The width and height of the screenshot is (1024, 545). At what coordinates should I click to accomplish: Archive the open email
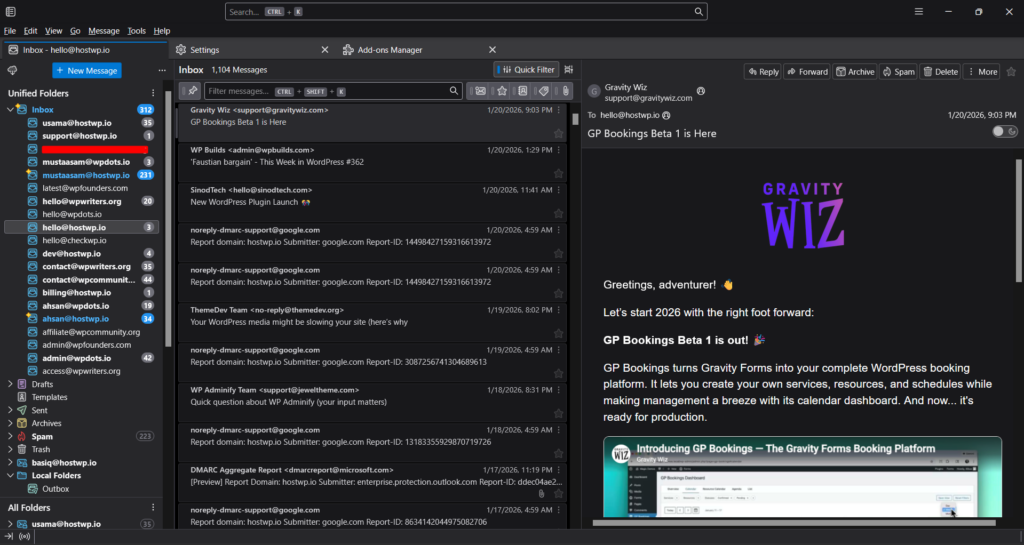855,72
